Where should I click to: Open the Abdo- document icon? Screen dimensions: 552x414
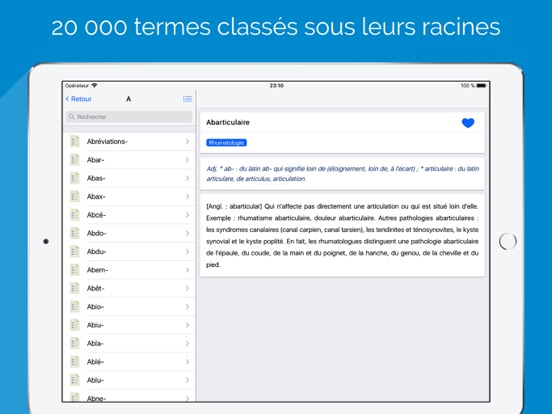point(75,233)
